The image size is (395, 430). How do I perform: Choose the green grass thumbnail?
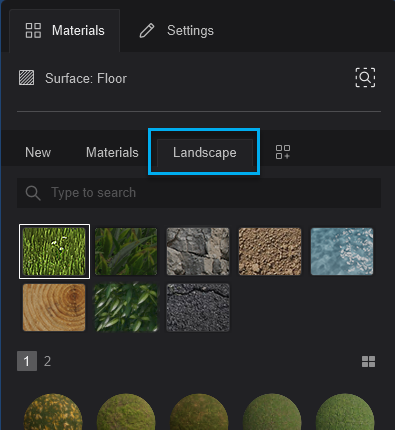point(54,251)
